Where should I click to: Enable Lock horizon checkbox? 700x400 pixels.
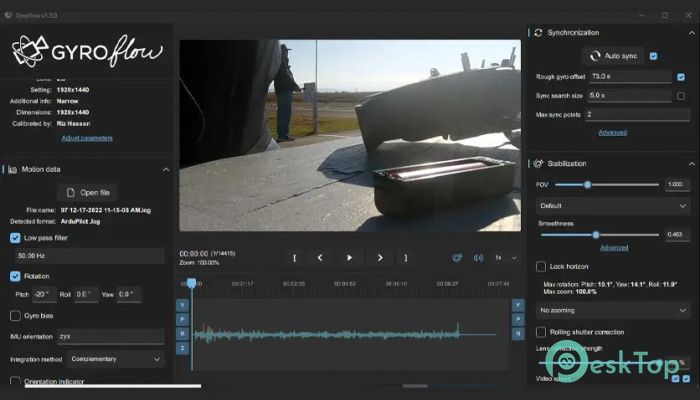pos(541,267)
